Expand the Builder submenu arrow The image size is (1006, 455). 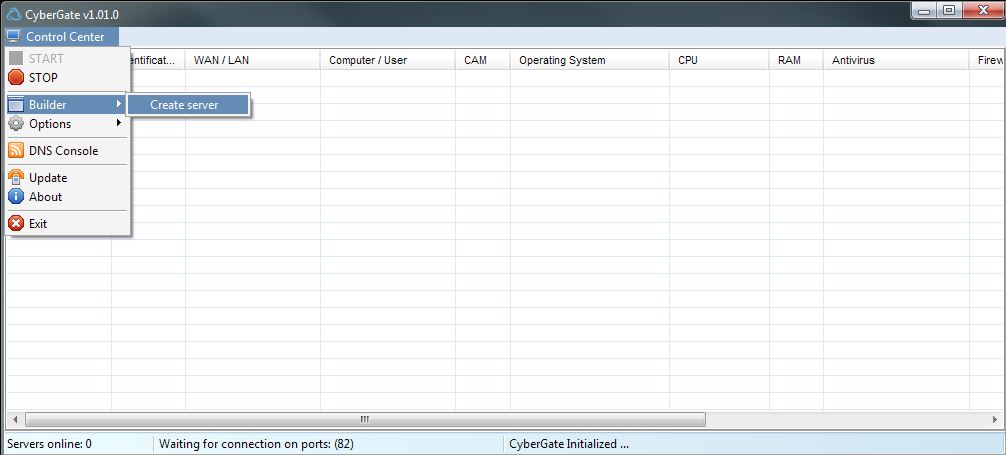[x=119, y=104]
